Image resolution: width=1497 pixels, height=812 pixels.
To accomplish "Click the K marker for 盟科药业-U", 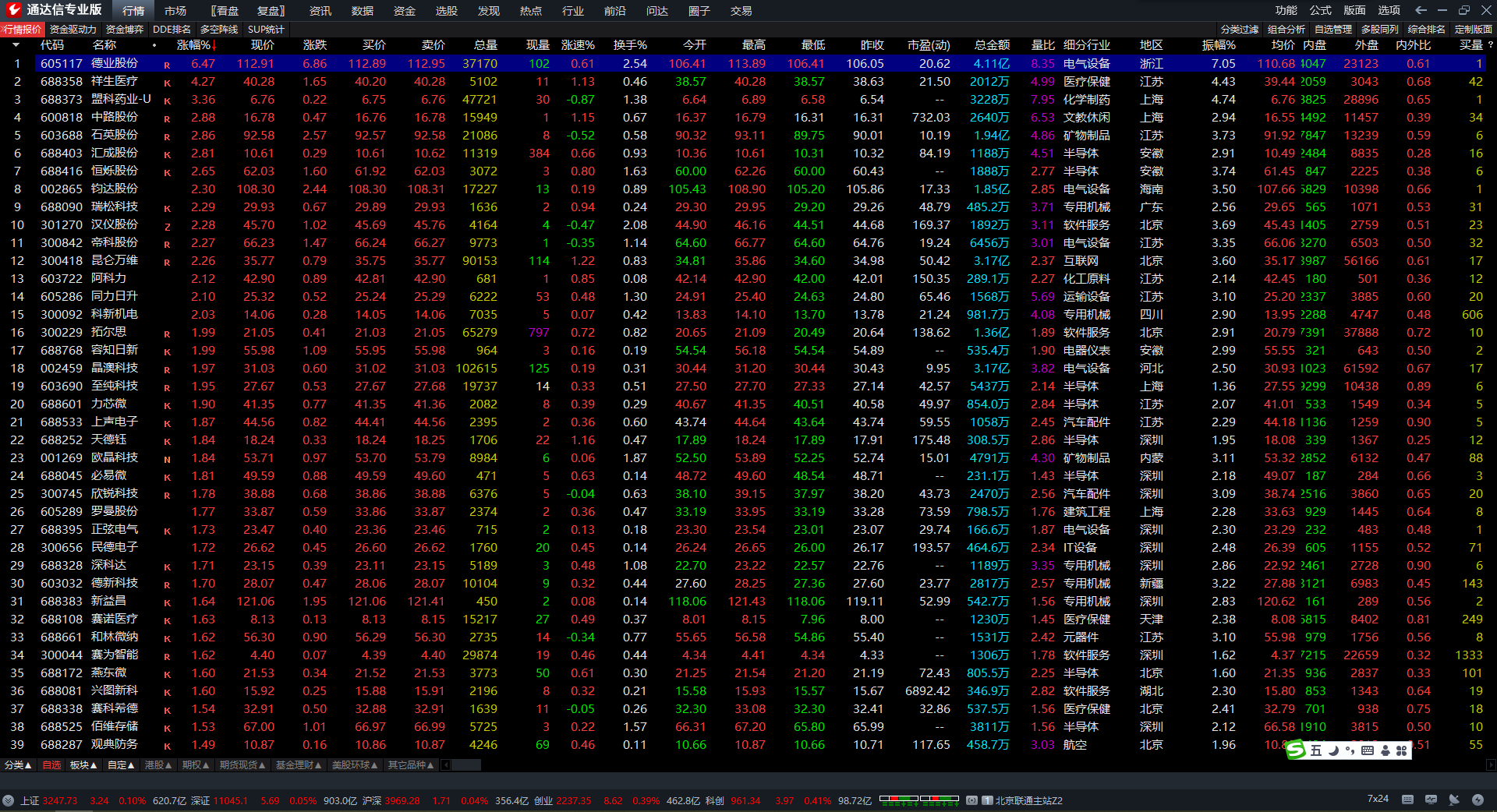I will click(x=167, y=101).
